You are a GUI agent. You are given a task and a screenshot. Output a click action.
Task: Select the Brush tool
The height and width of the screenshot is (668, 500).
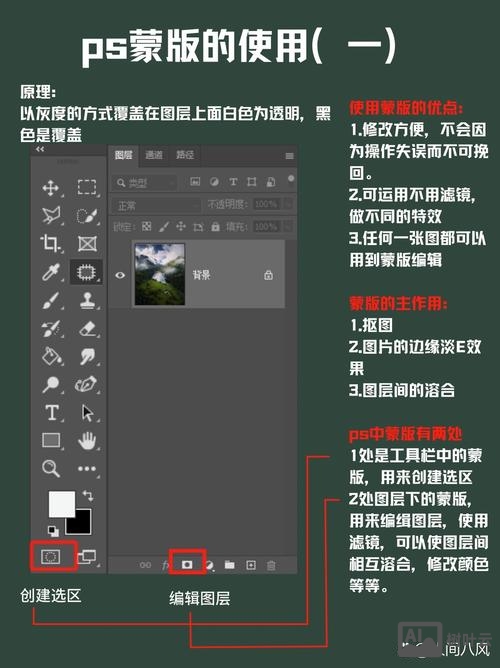(x=51, y=300)
